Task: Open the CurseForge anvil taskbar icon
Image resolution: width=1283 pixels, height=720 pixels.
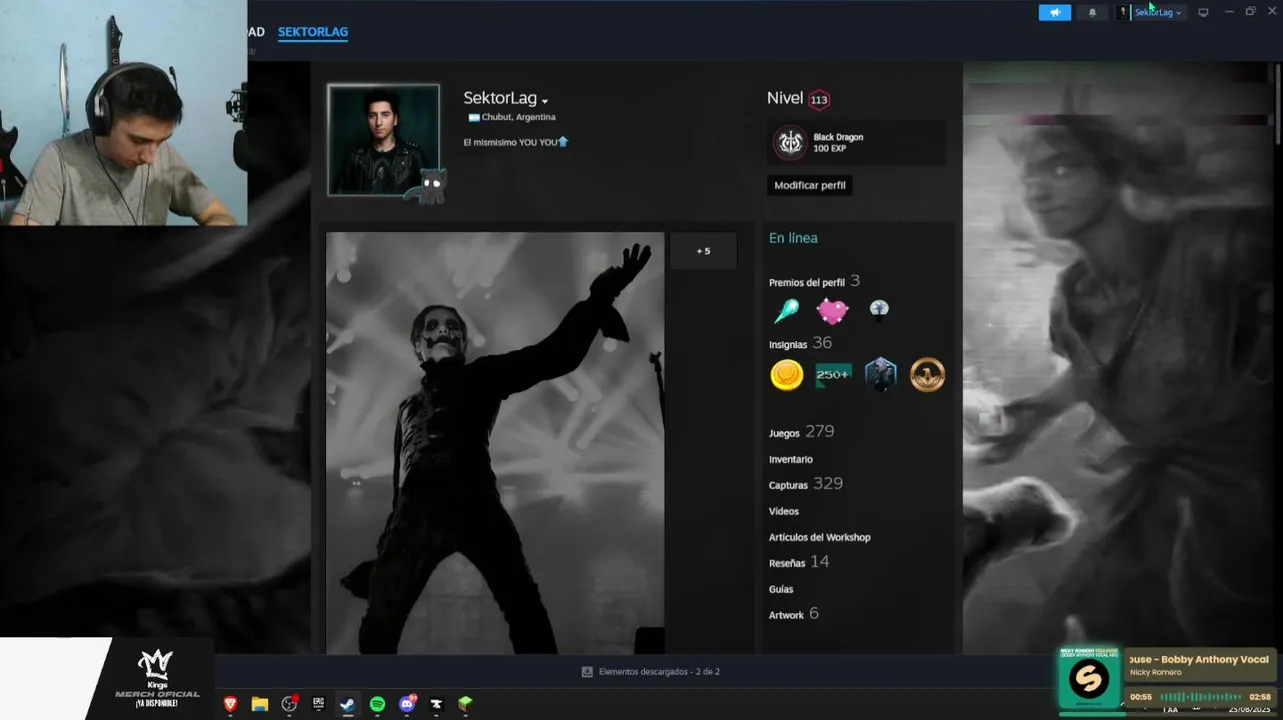Action: [436, 704]
